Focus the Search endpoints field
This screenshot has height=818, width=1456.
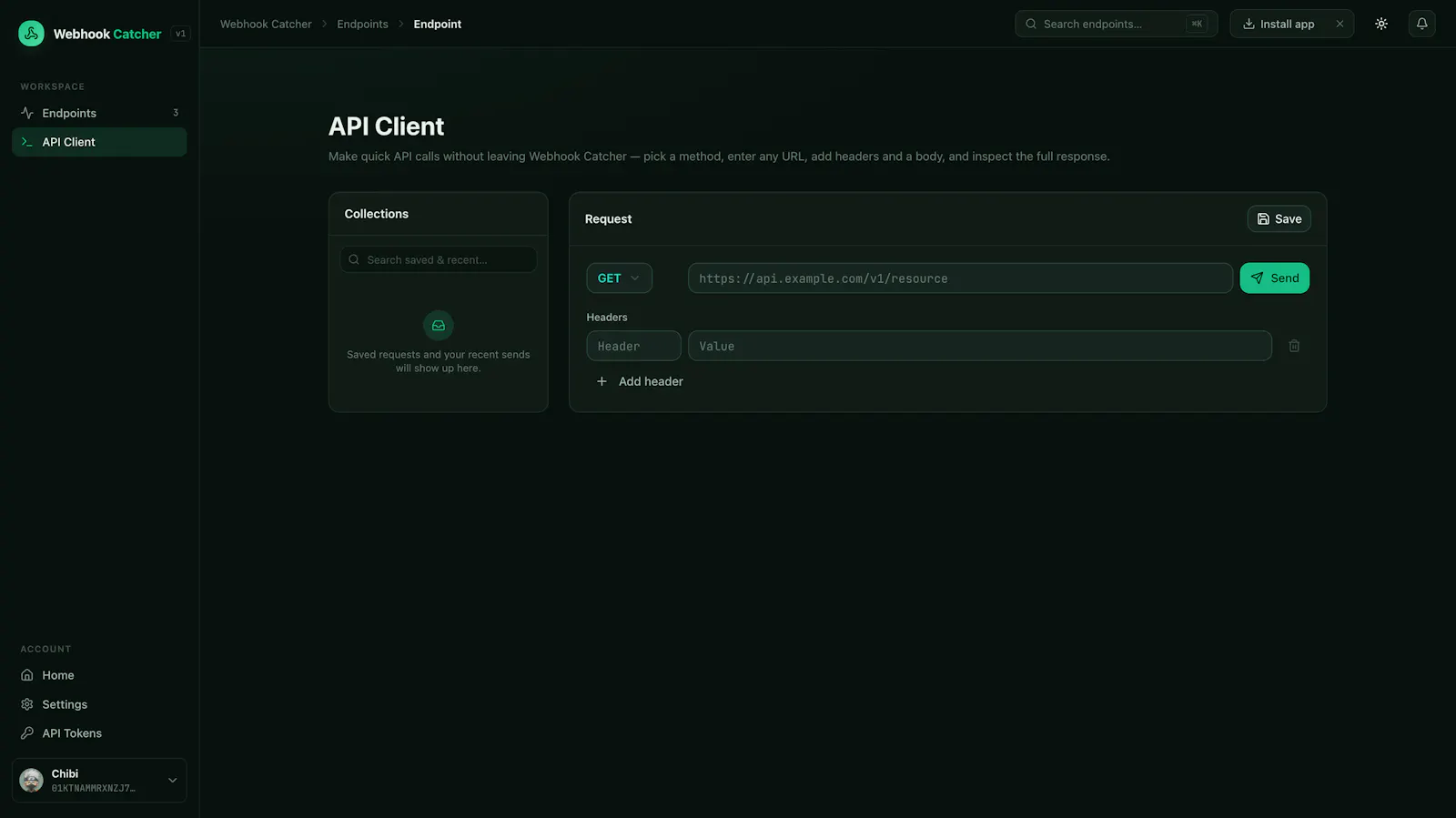point(1116,24)
